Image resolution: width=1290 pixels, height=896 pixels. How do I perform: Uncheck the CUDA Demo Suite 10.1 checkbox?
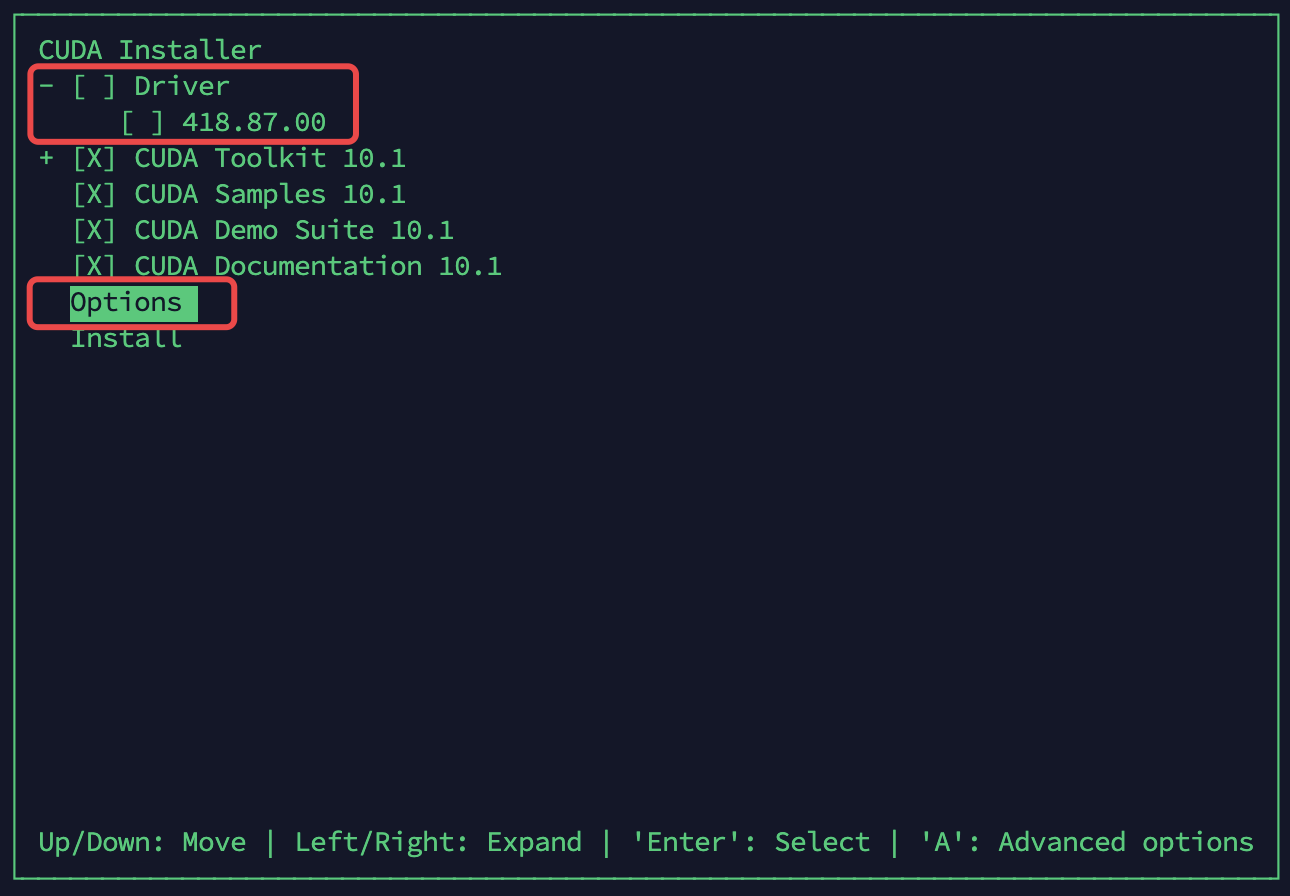pyautogui.click(x=94, y=230)
